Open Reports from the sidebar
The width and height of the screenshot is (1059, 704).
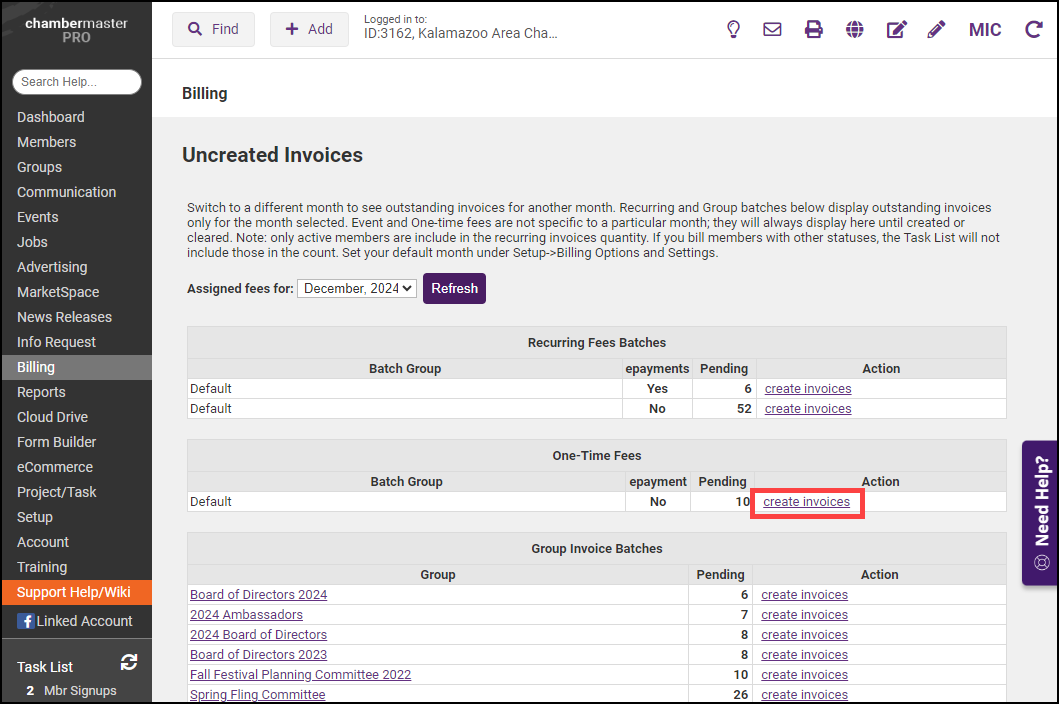[x=41, y=392]
